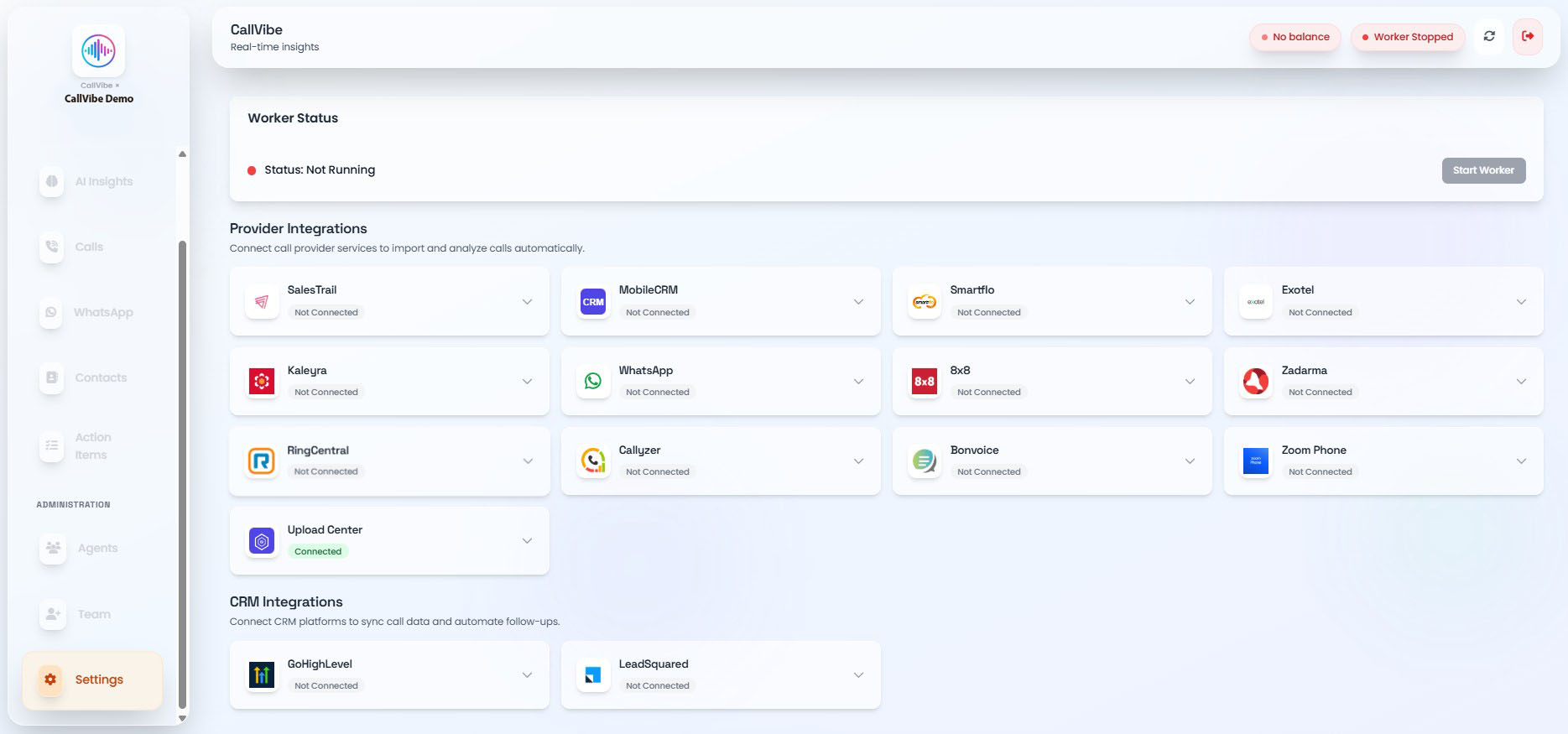Click the sidebar scrollbar up arrow
1568x734 pixels.
pyautogui.click(x=182, y=154)
